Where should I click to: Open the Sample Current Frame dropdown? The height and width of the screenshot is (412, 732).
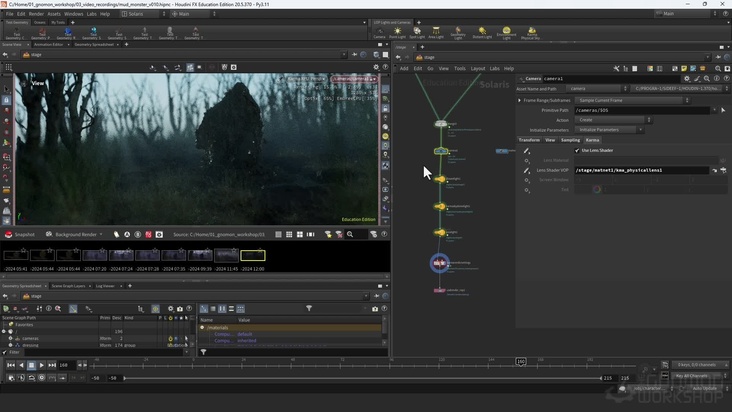point(632,100)
